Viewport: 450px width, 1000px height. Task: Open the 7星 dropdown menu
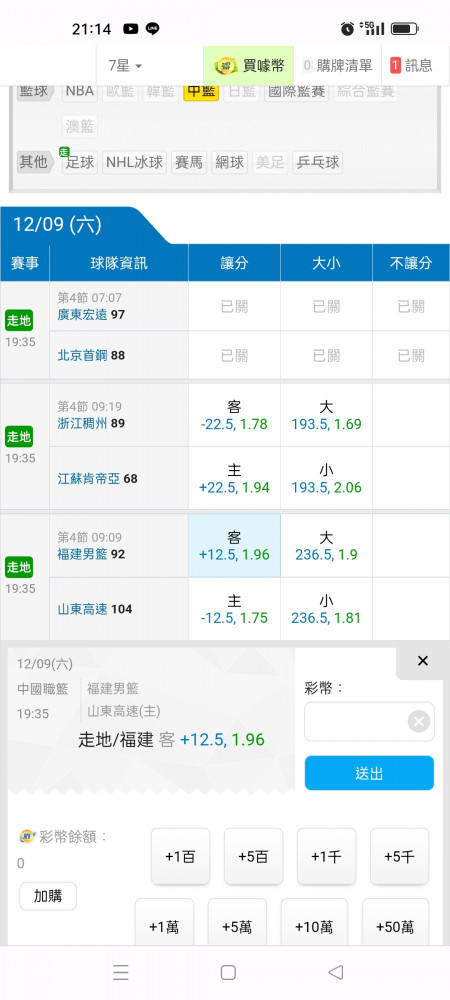pos(125,65)
